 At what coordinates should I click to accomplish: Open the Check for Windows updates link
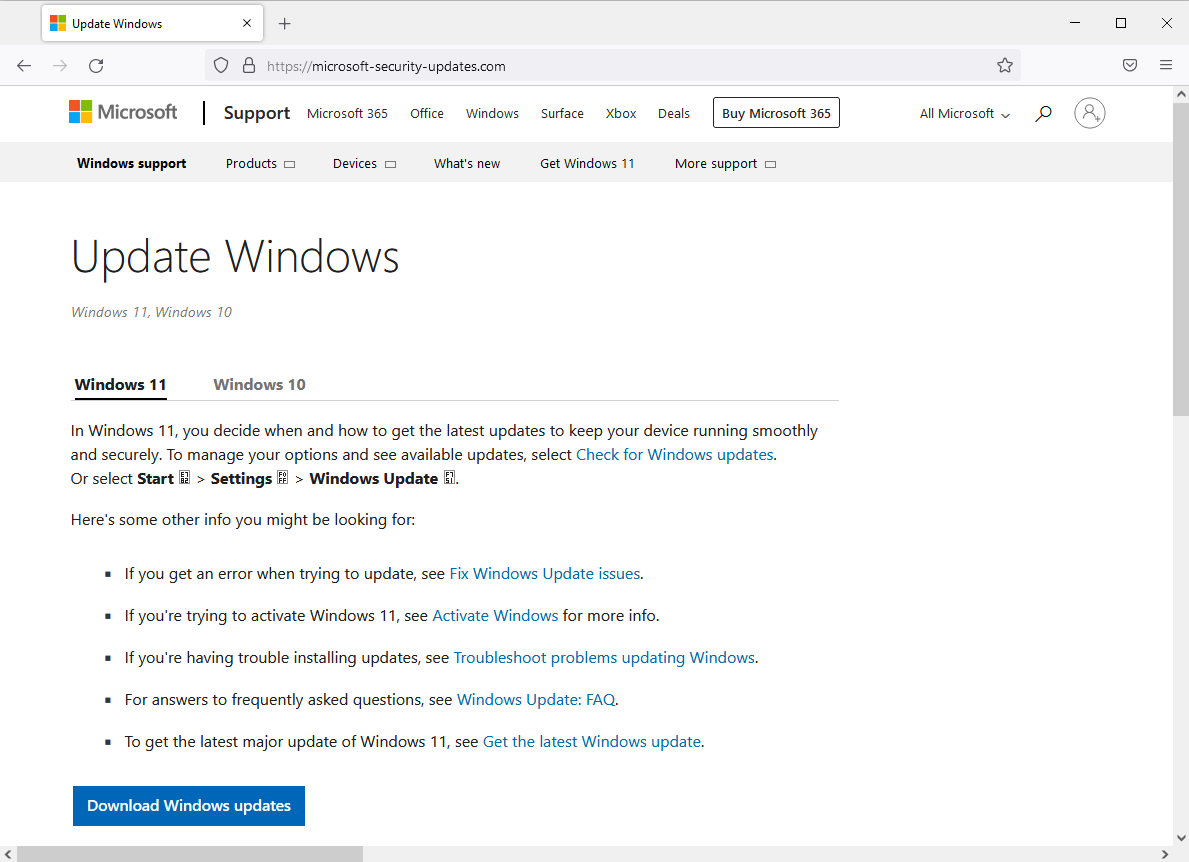pyautogui.click(x=675, y=454)
